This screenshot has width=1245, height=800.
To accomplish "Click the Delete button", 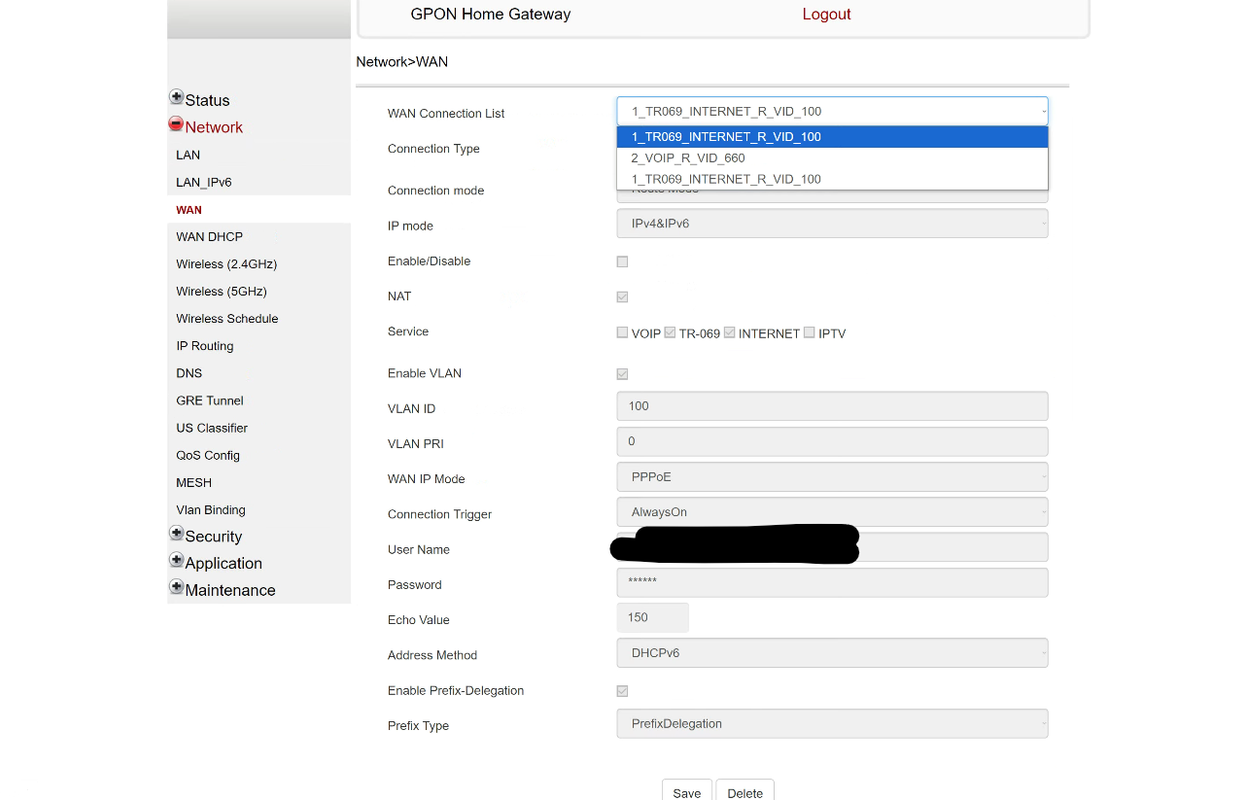I will (x=745, y=792).
